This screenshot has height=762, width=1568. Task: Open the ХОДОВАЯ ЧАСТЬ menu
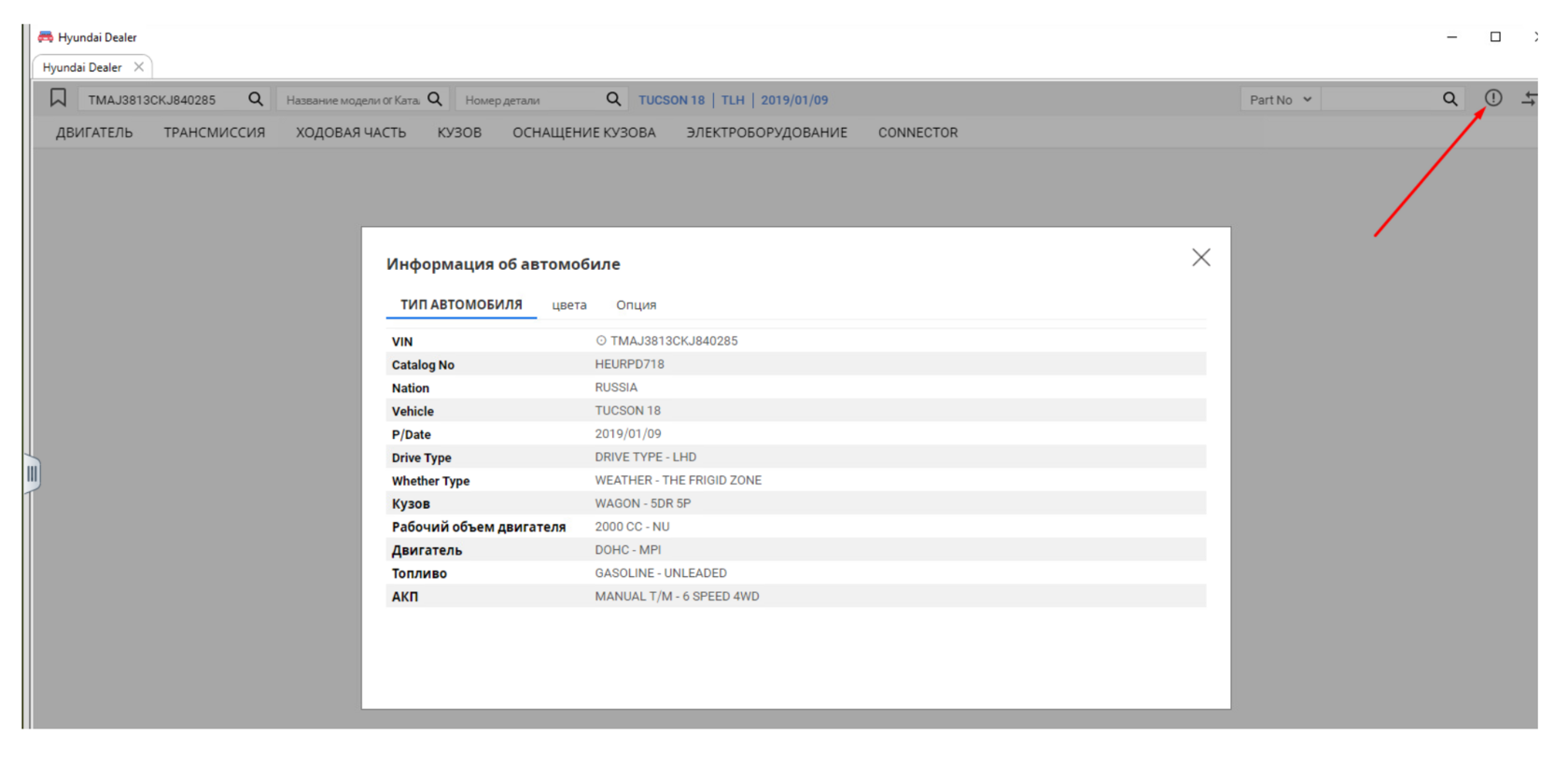[351, 133]
